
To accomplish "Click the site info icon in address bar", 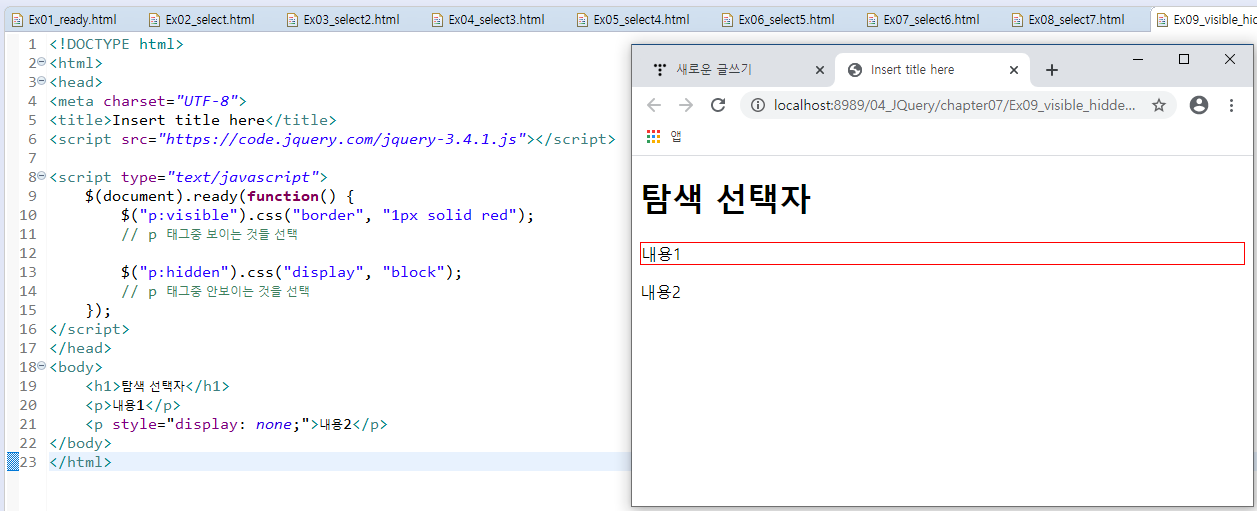I will [758, 105].
